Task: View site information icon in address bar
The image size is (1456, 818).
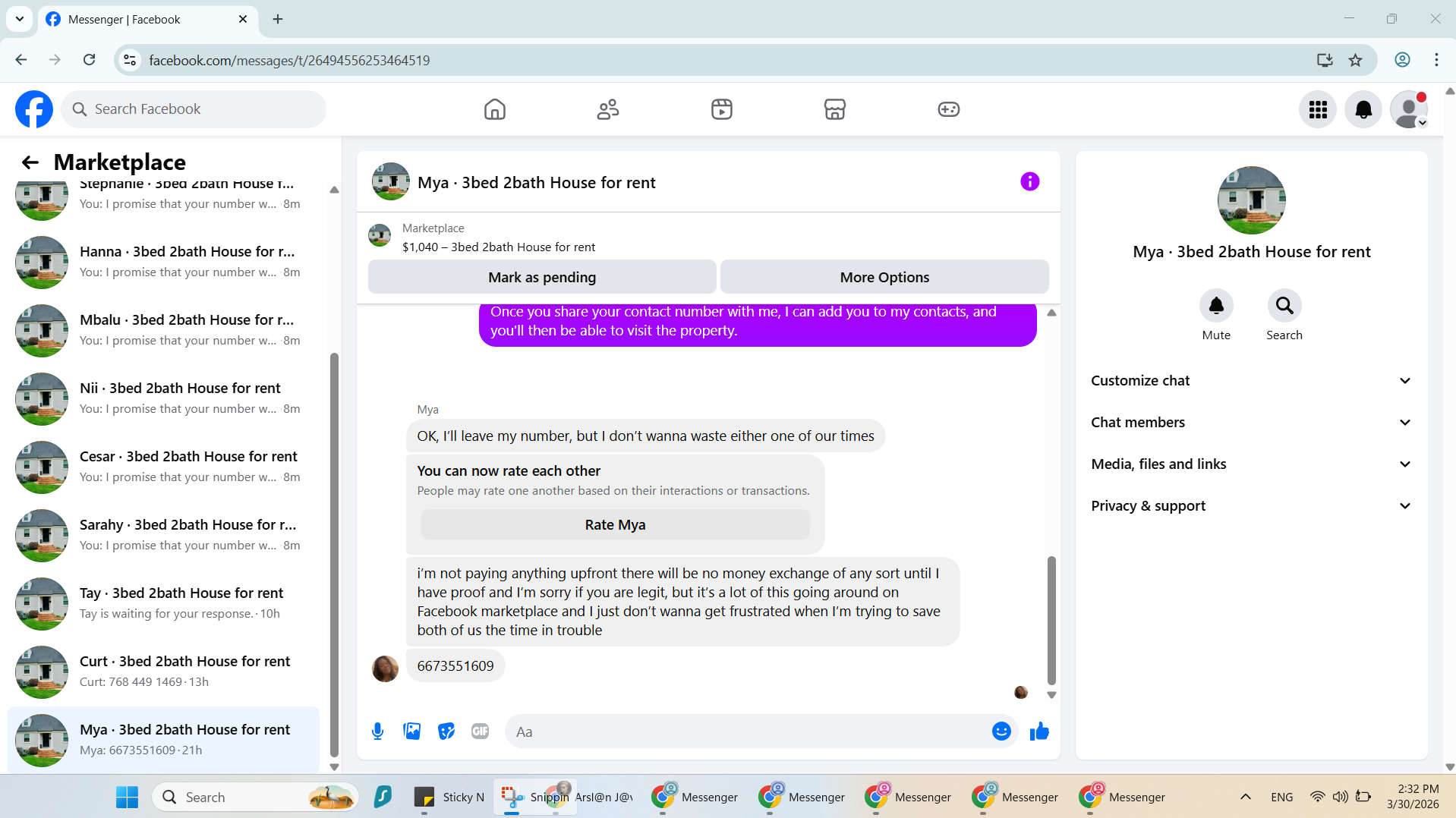Action: pos(130,60)
